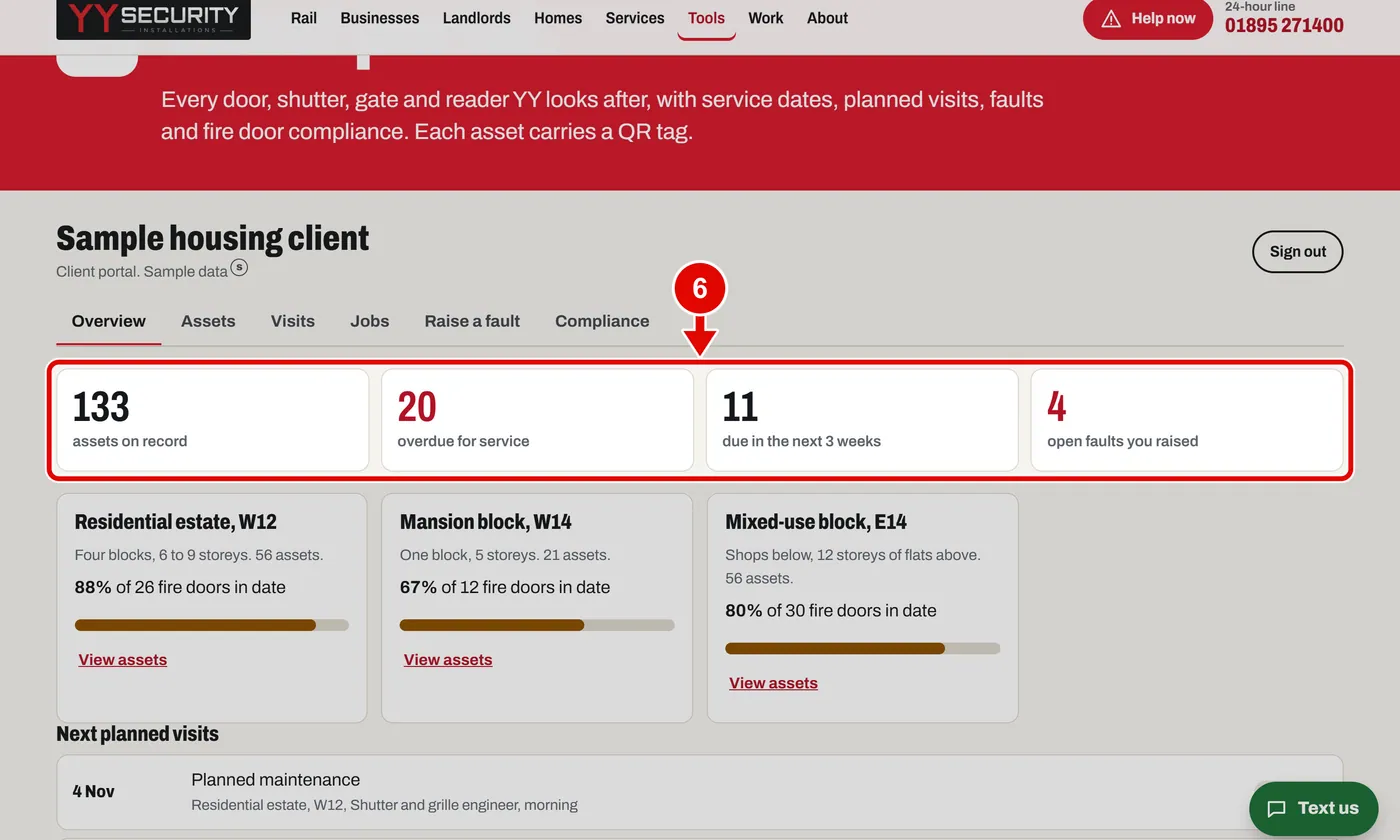This screenshot has width=1400, height=840.
Task: Open the Services menu item
Action: tap(635, 18)
